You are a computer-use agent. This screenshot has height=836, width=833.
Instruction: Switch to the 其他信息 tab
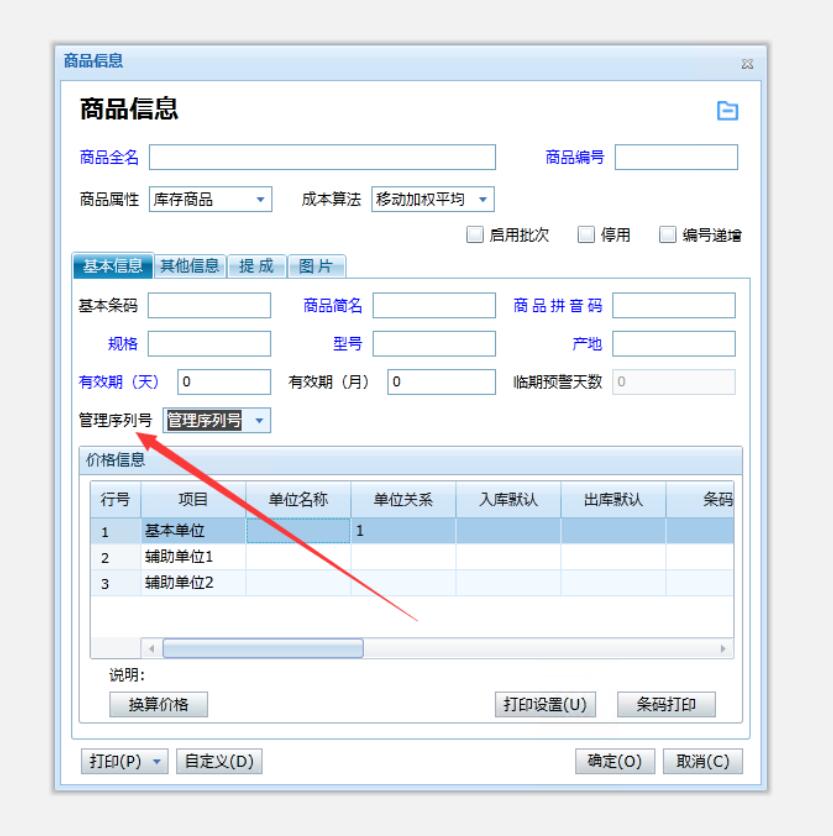pyautogui.click(x=189, y=265)
